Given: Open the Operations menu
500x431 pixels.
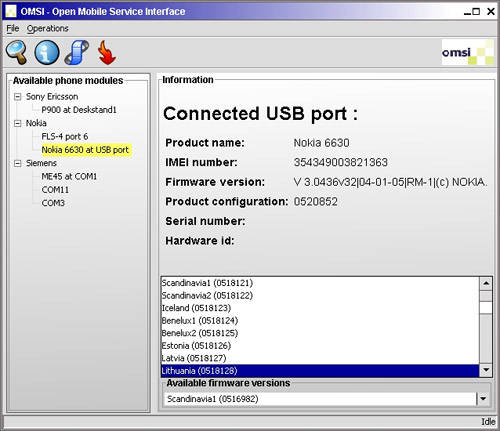Looking at the screenshot, I should point(47,29).
